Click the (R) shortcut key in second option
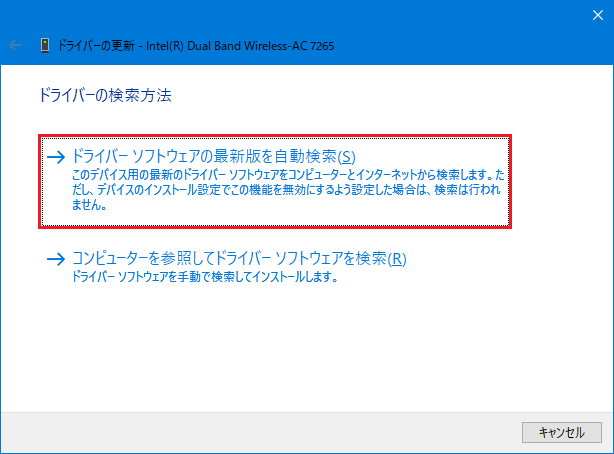 click(397, 260)
